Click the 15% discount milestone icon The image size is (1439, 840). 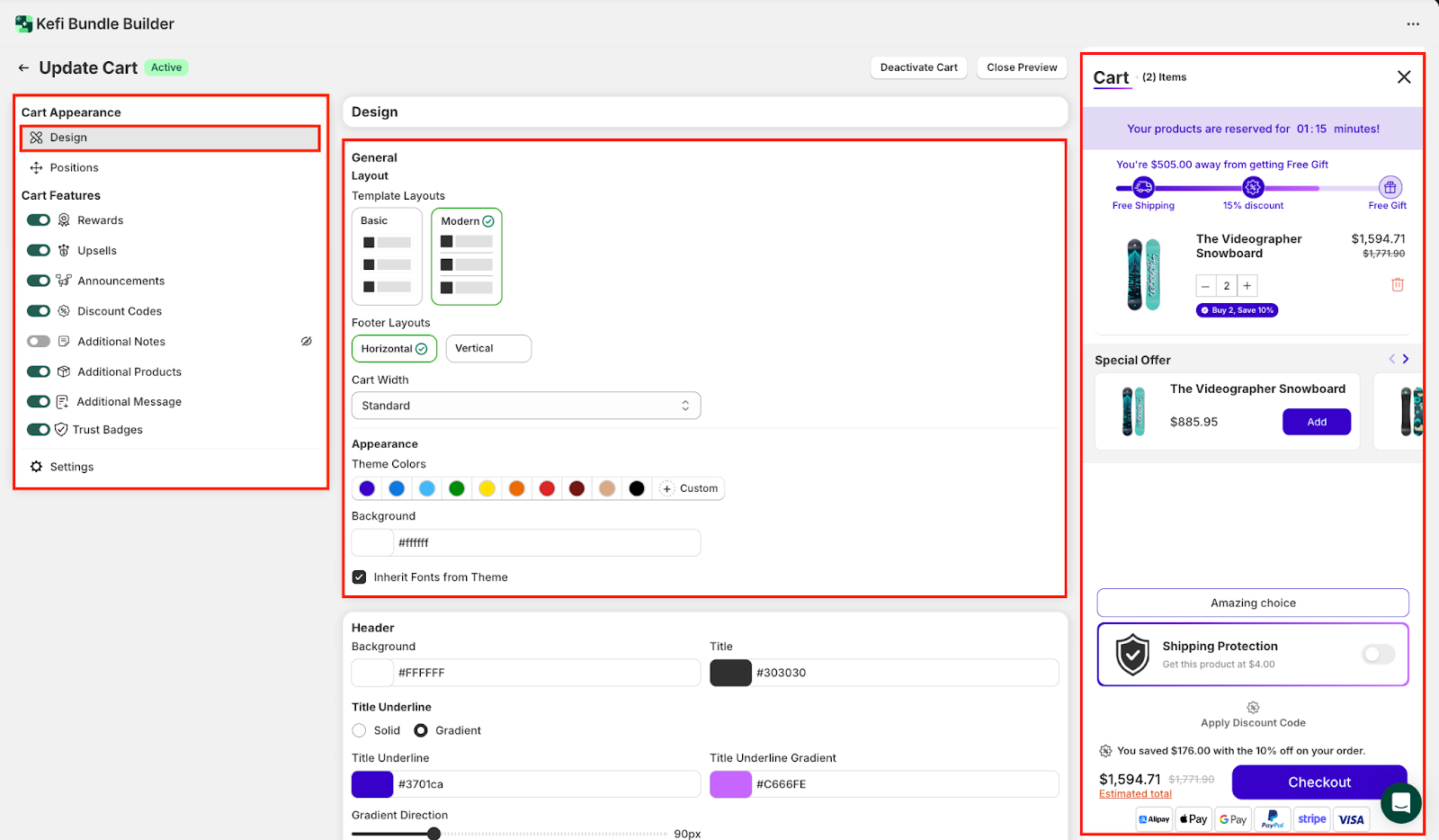[x=1253, y=187]
